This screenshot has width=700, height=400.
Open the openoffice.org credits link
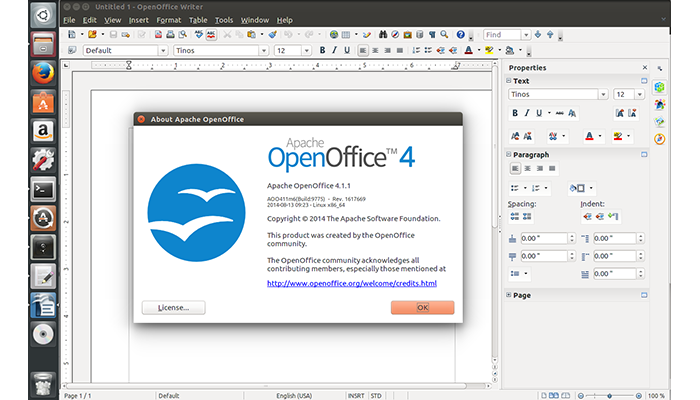351,283
